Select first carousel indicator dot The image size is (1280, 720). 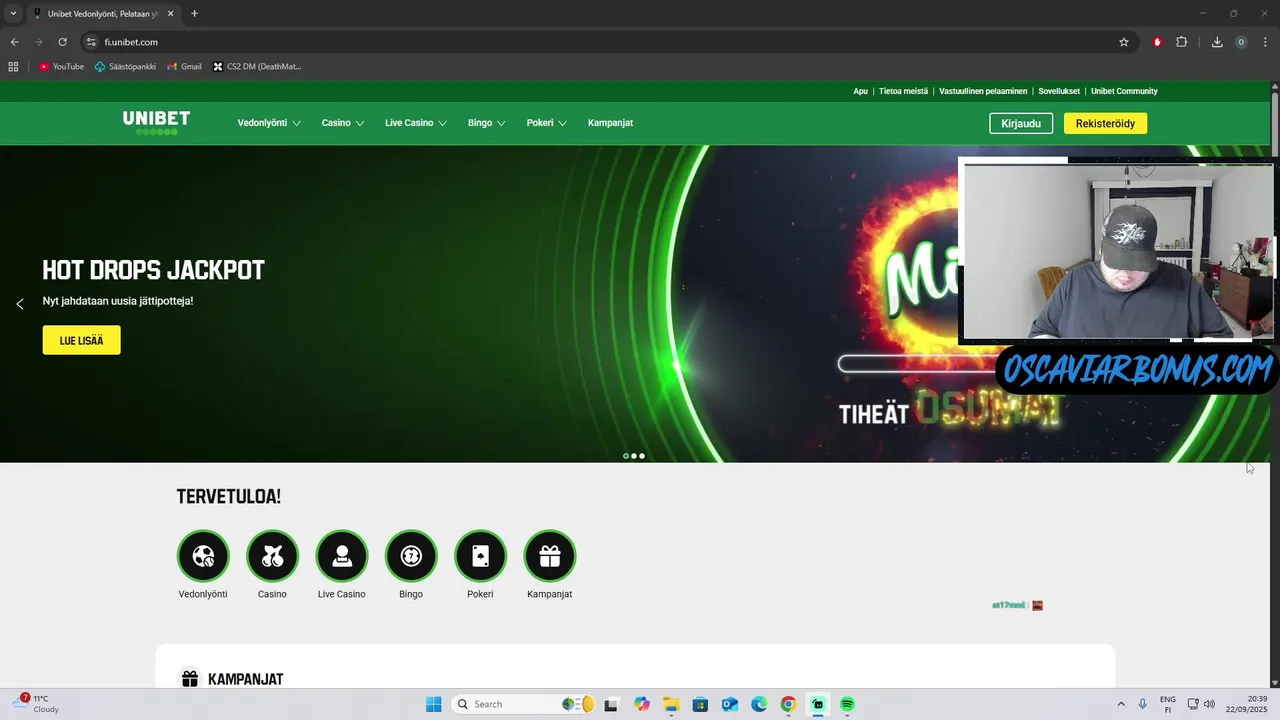pos(626,456)
